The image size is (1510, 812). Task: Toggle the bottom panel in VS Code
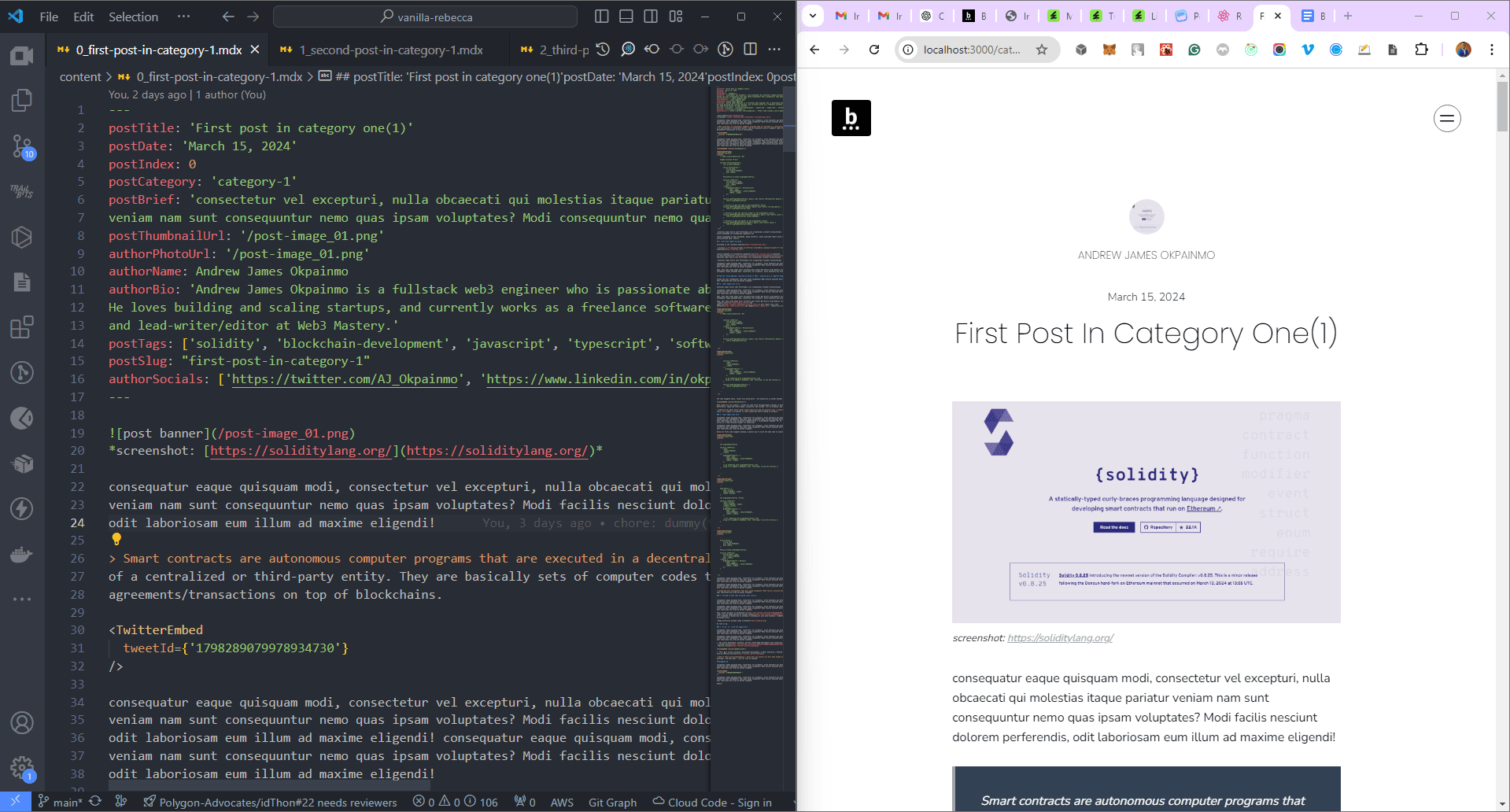click(x=626, y=17)
